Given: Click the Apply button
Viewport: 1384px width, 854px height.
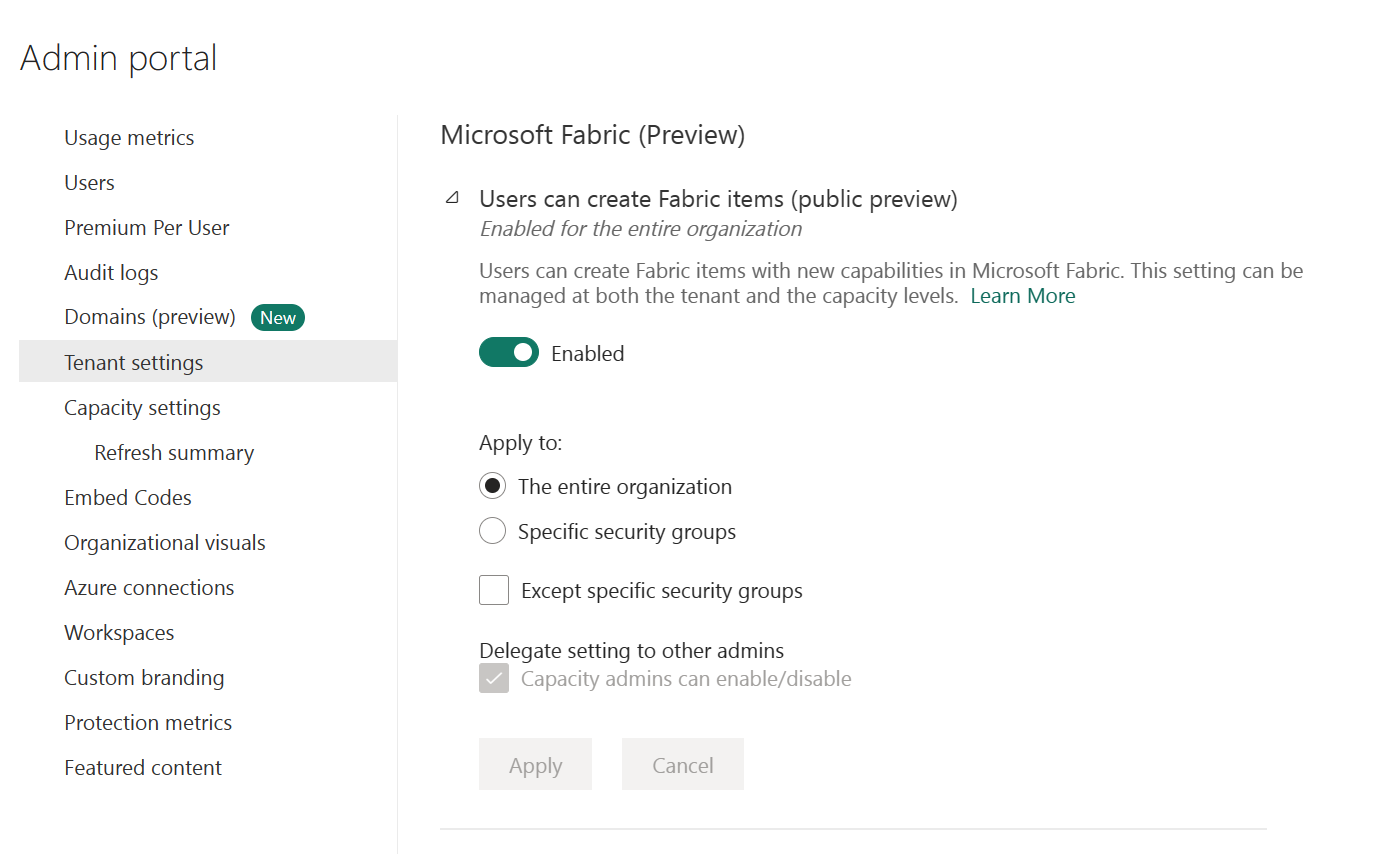Looking at the screenshot, I should 535,765.
